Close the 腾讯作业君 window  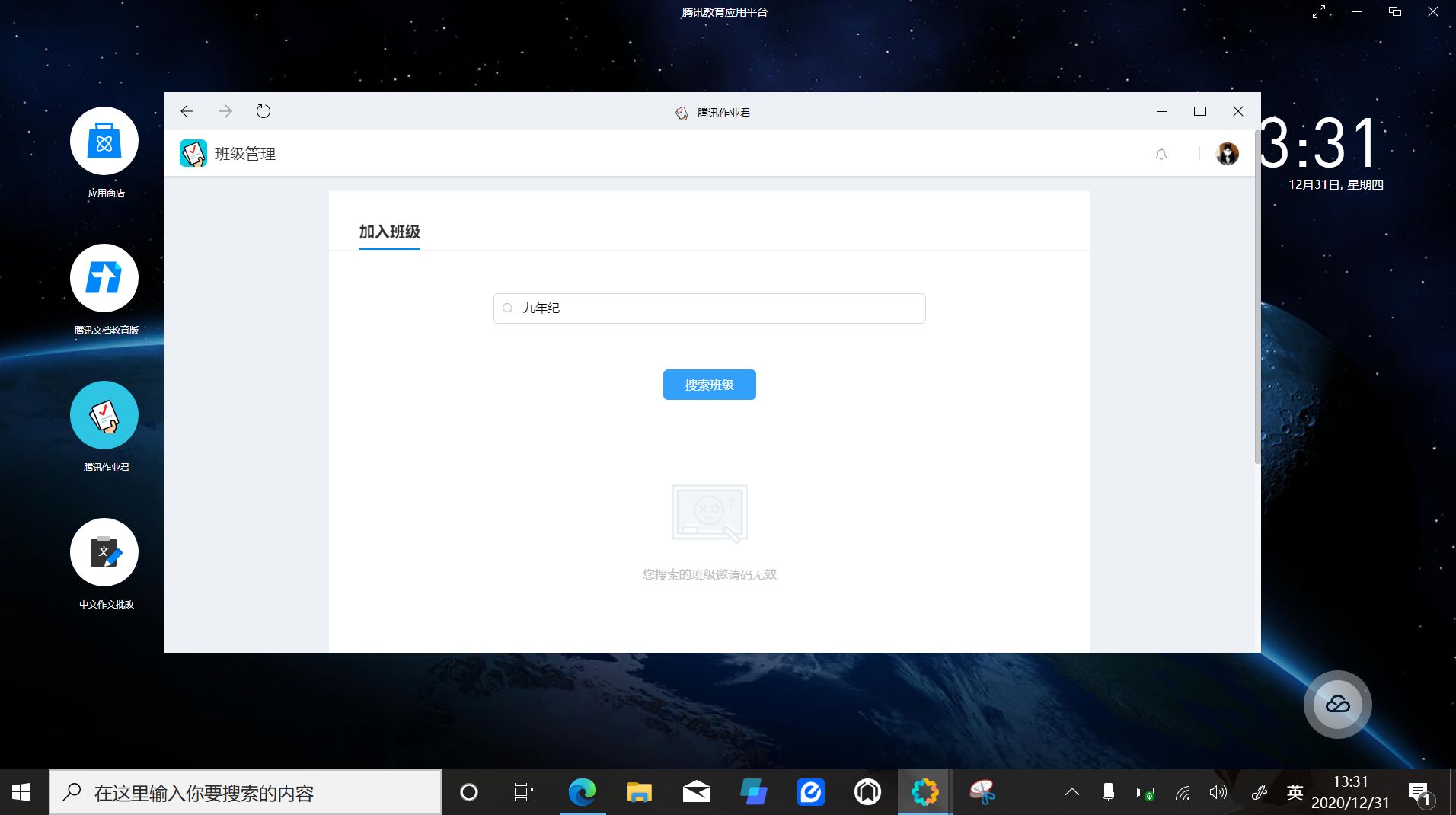[1238, 111]
